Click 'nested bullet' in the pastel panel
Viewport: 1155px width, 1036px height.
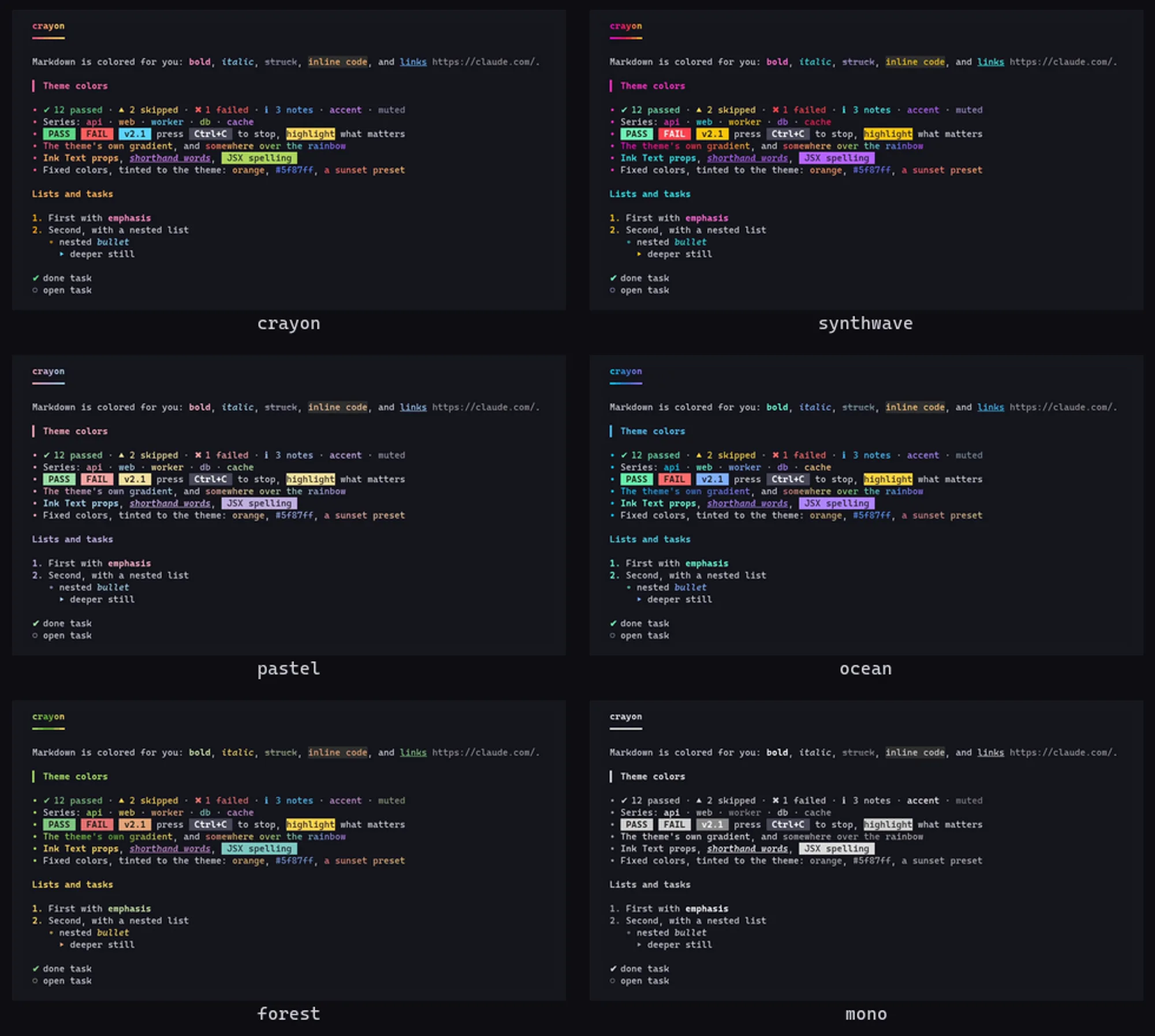pos(94,587)
